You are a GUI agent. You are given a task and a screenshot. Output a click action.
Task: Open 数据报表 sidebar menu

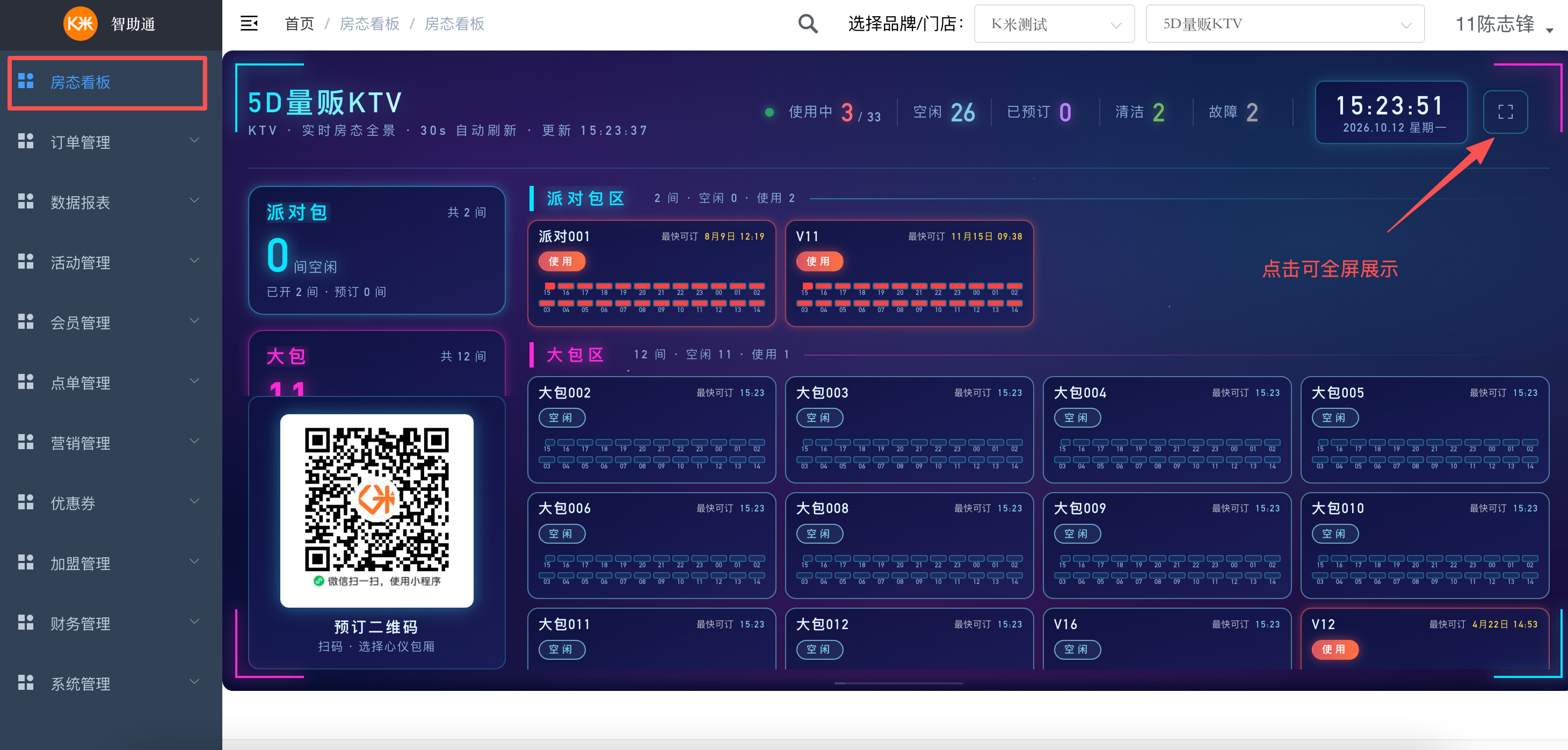pos(111,202)
